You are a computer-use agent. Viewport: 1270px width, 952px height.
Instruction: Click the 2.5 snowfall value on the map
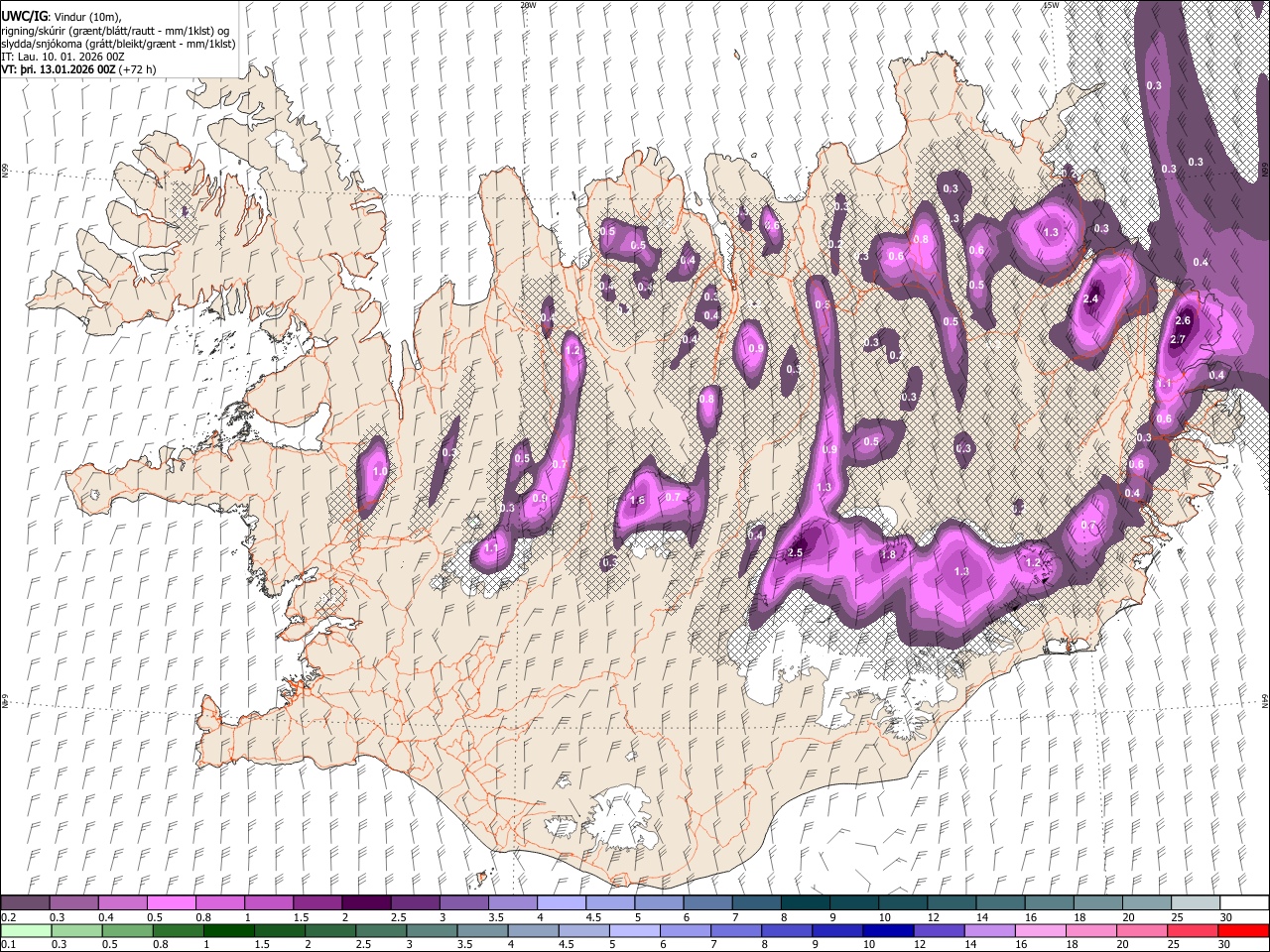click(795, 553)
